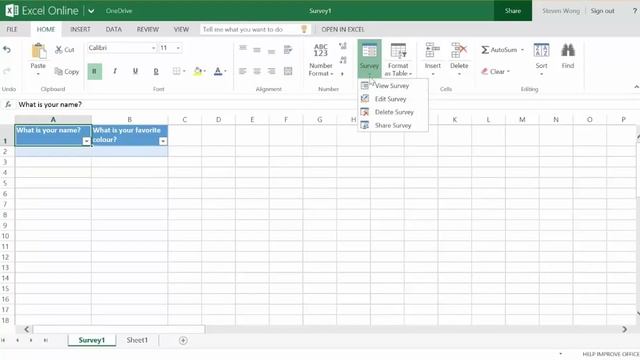Align text left

[243, 71]
